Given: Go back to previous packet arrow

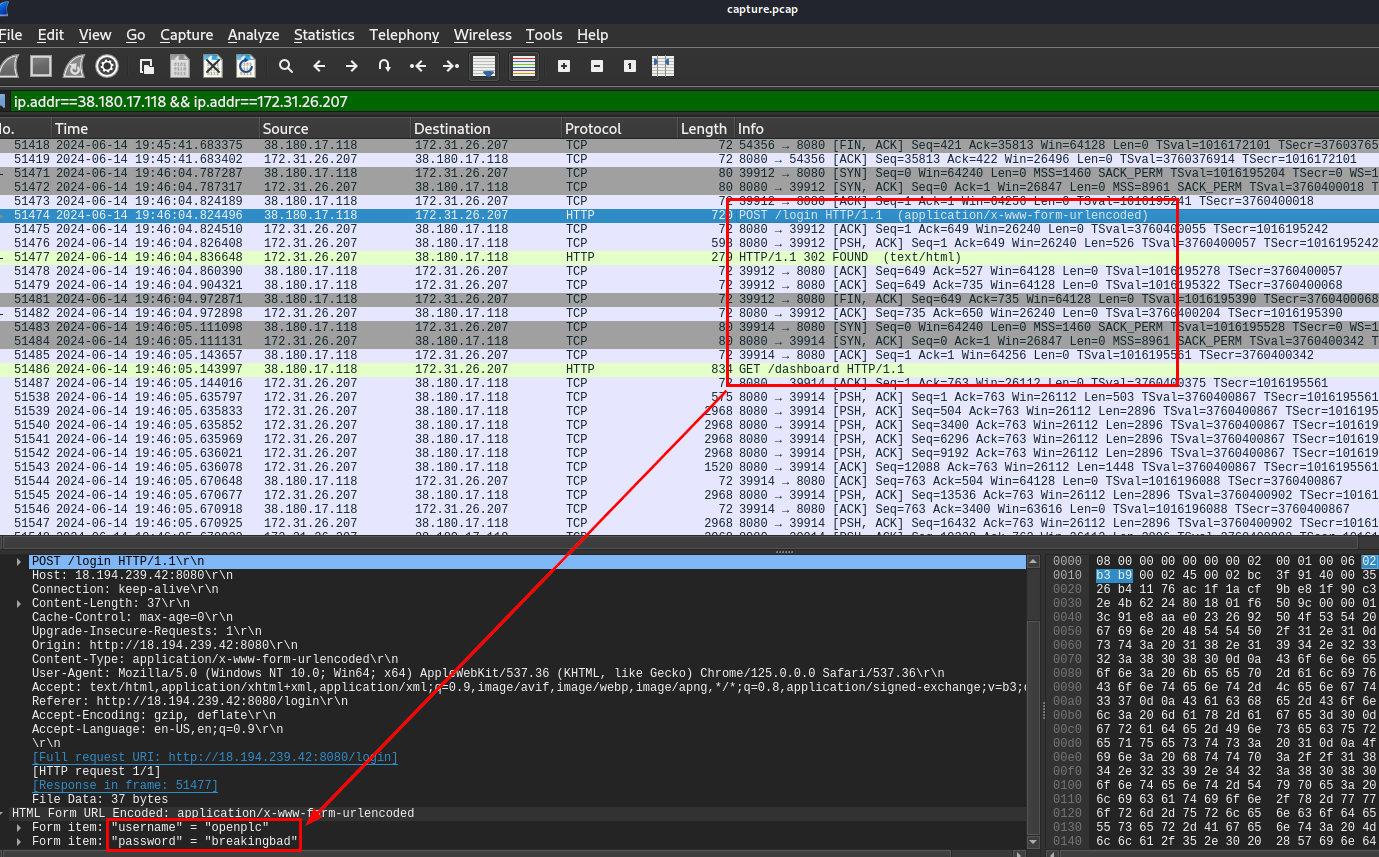Looking at the screenshot, I should pos(319,66).
